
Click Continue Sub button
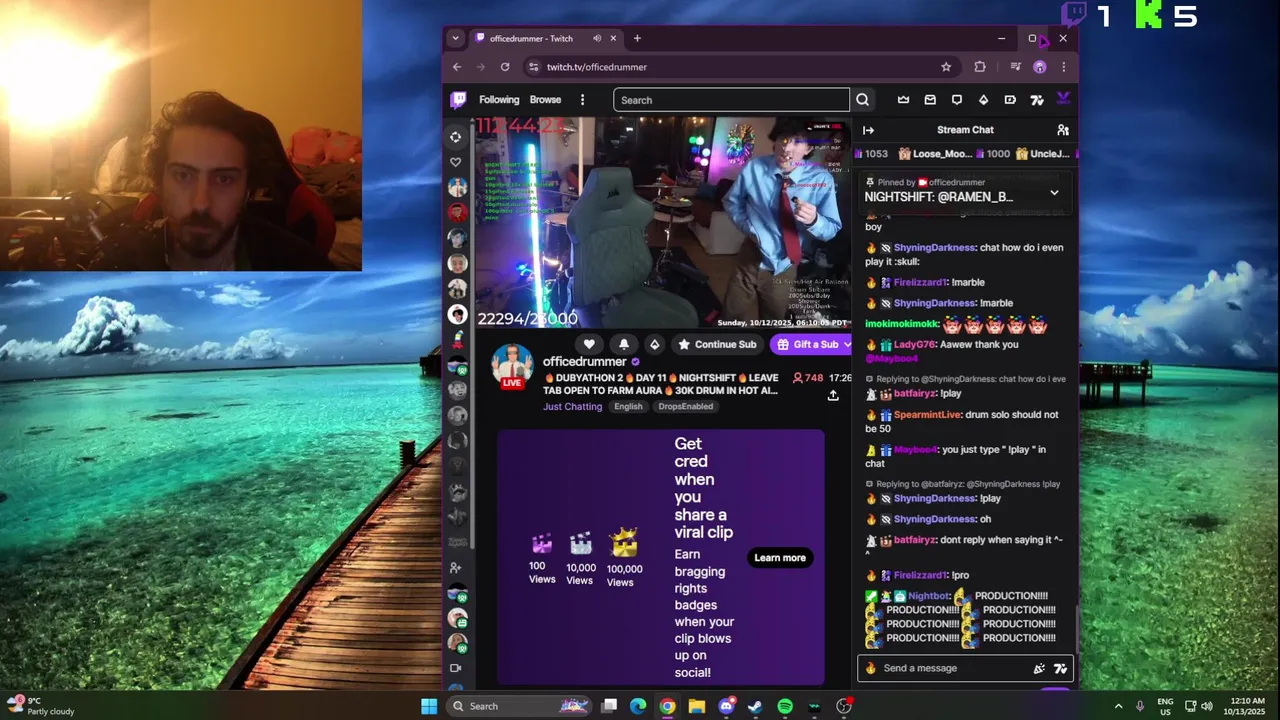coord(717,344)
